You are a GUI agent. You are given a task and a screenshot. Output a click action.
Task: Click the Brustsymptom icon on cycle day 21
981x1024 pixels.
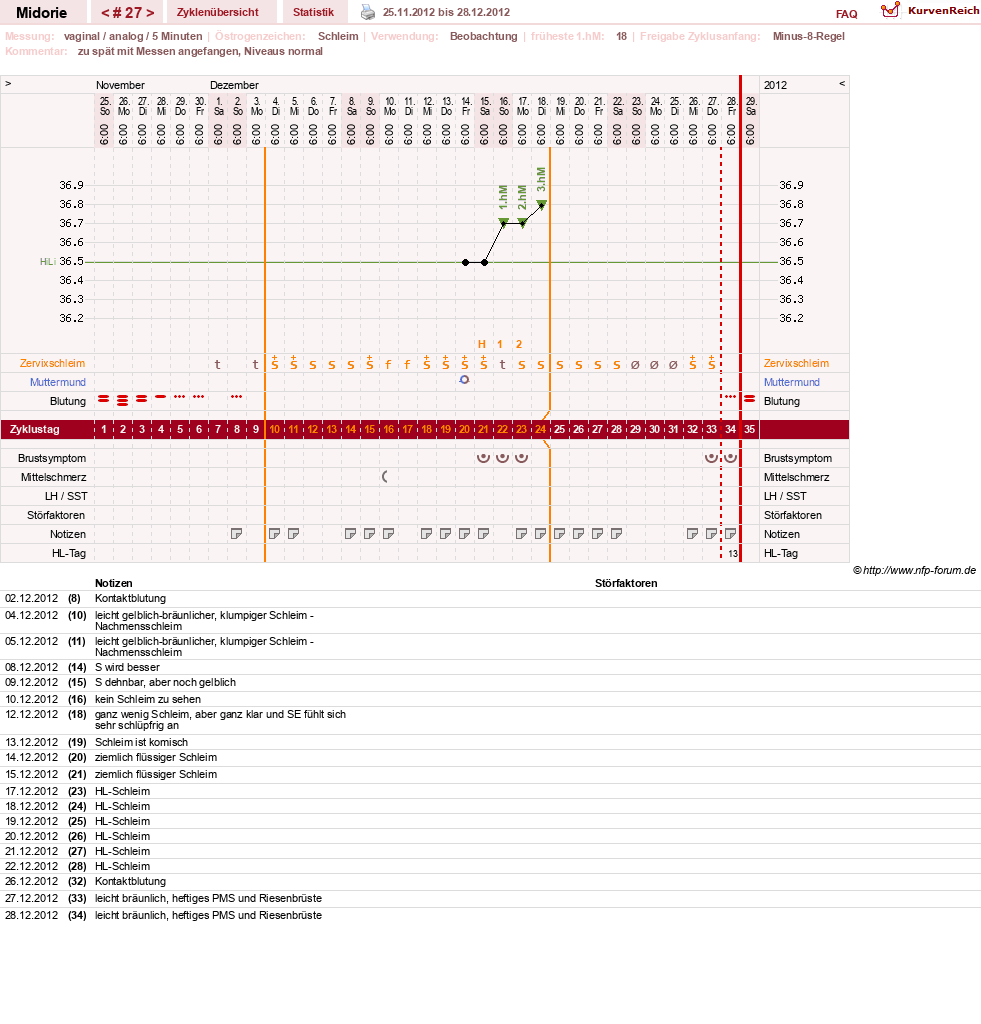(x=483, y=458)
